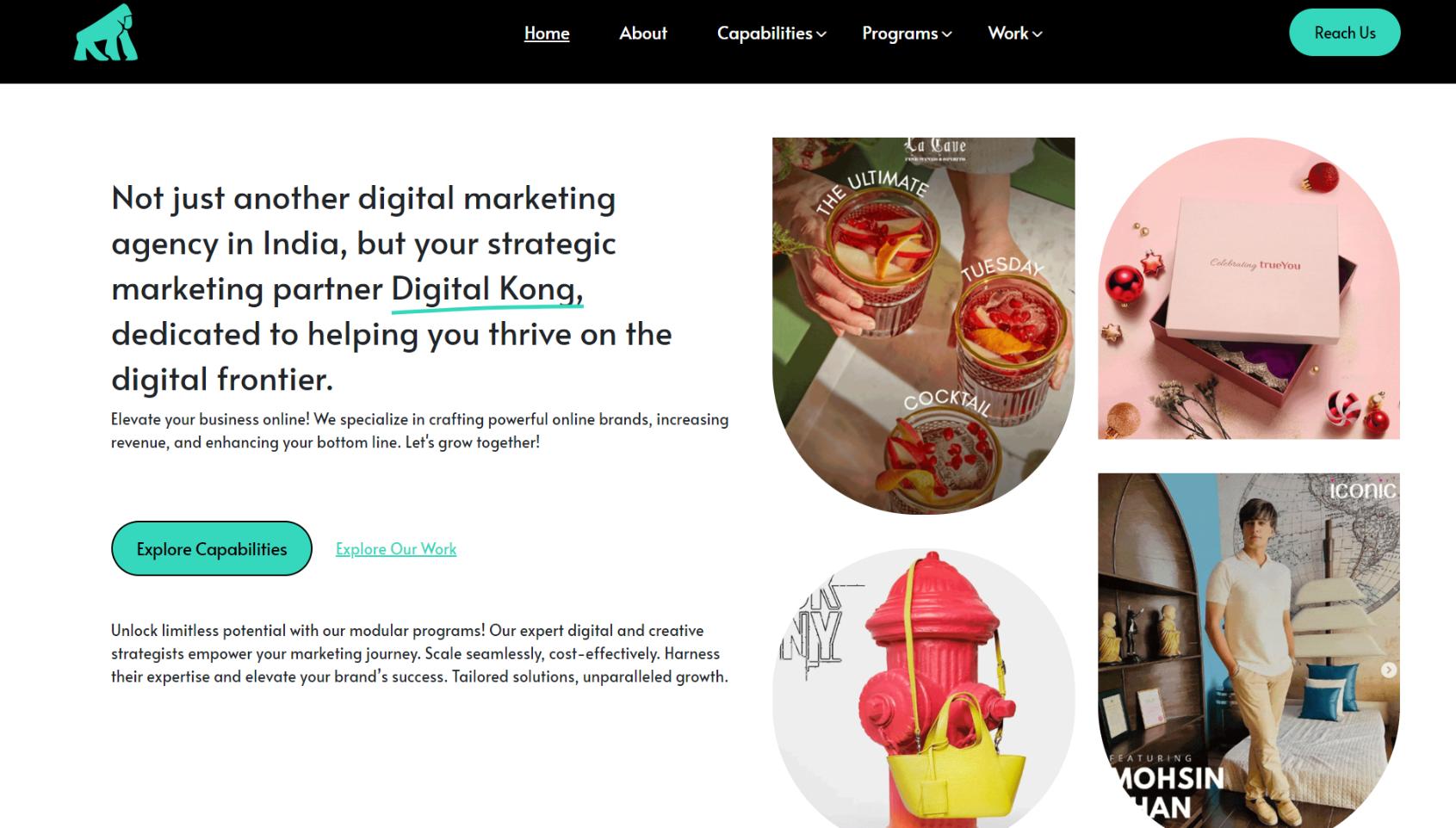Click the yellow handbag on the hydrant
This screenshot has height=828, width=1456.
click(x=956, y=757)
